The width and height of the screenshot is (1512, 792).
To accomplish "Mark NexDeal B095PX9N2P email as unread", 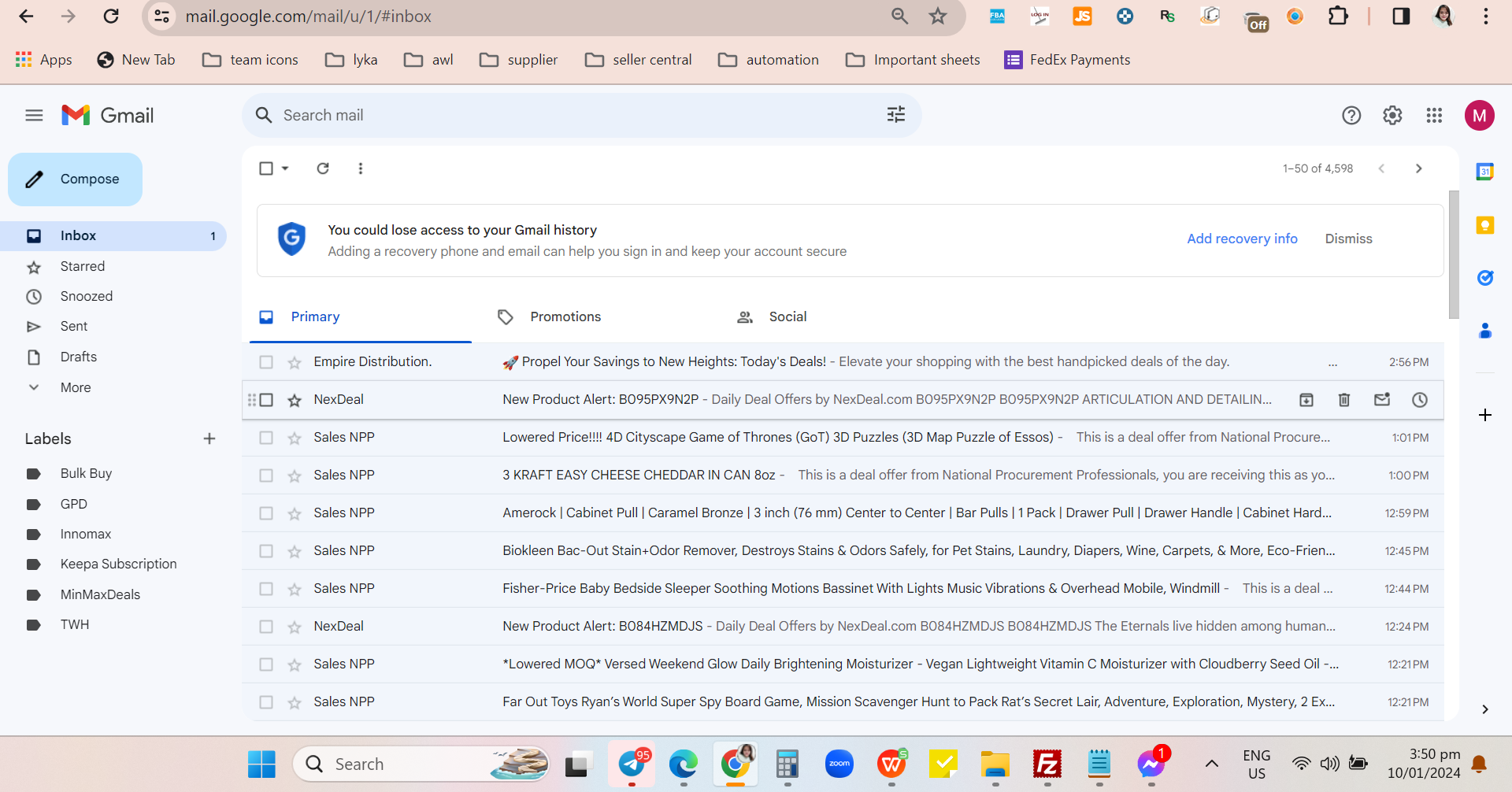I will 1382,400.
